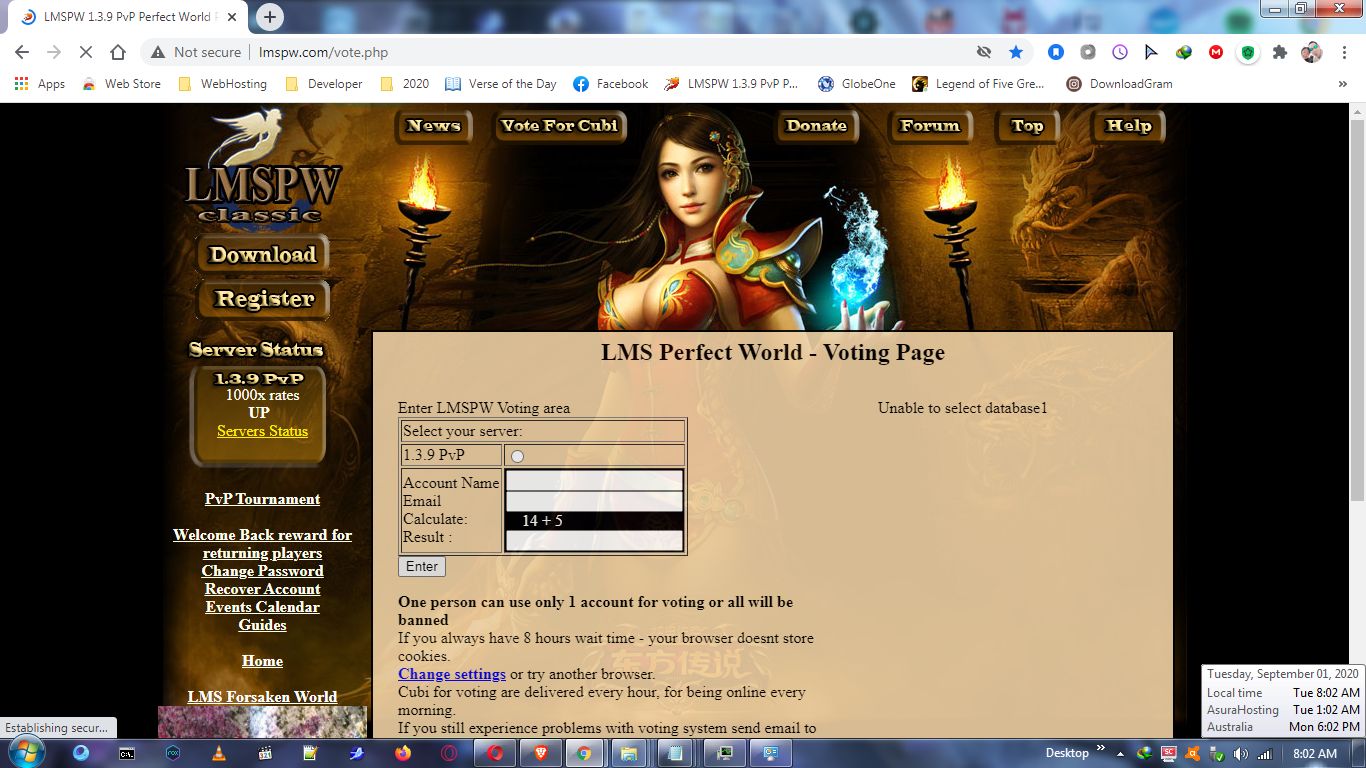This screenshot has width=1366, height=768.
Task: Click the Account Name input field
Action: (594, 482)
